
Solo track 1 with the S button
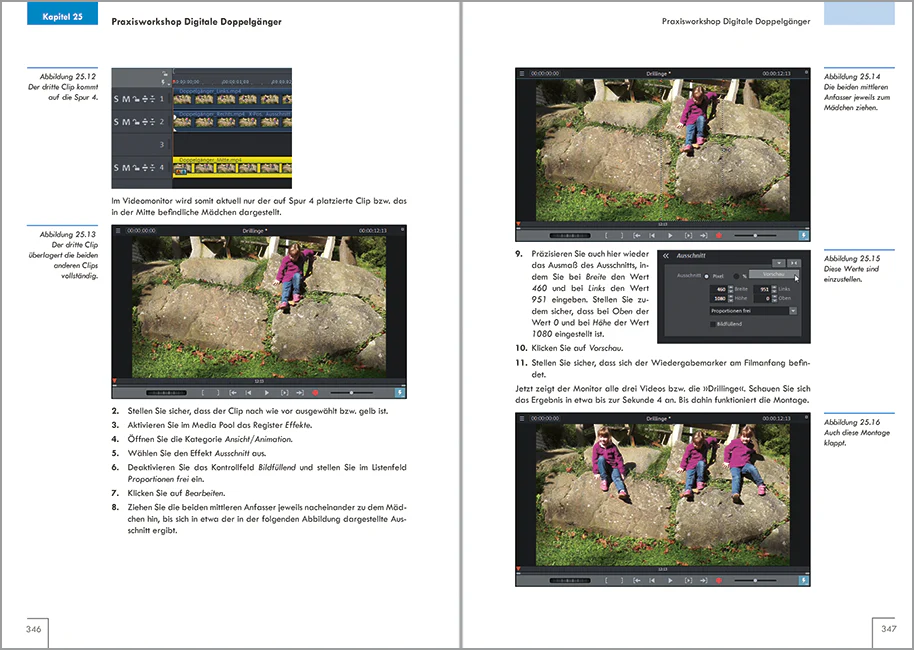pyautogui.click(x=116, y=99)
